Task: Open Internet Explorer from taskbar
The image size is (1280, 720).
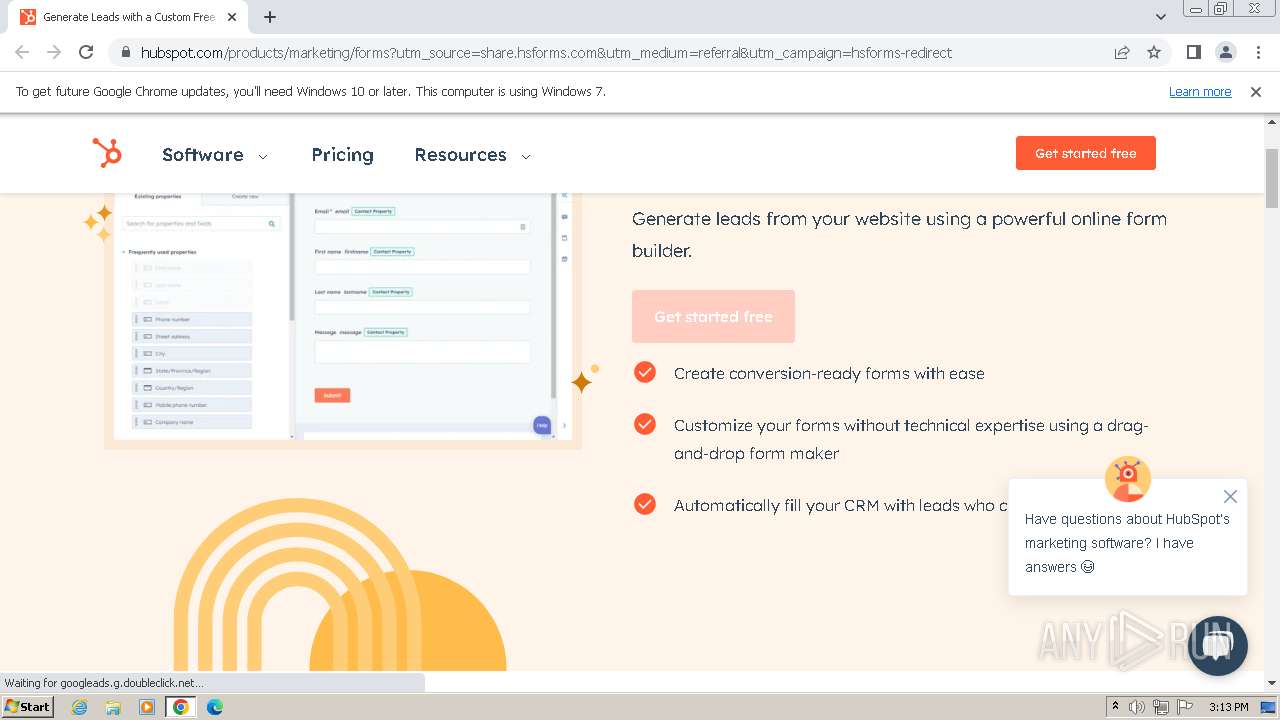Action: click(x=80, y=707)
